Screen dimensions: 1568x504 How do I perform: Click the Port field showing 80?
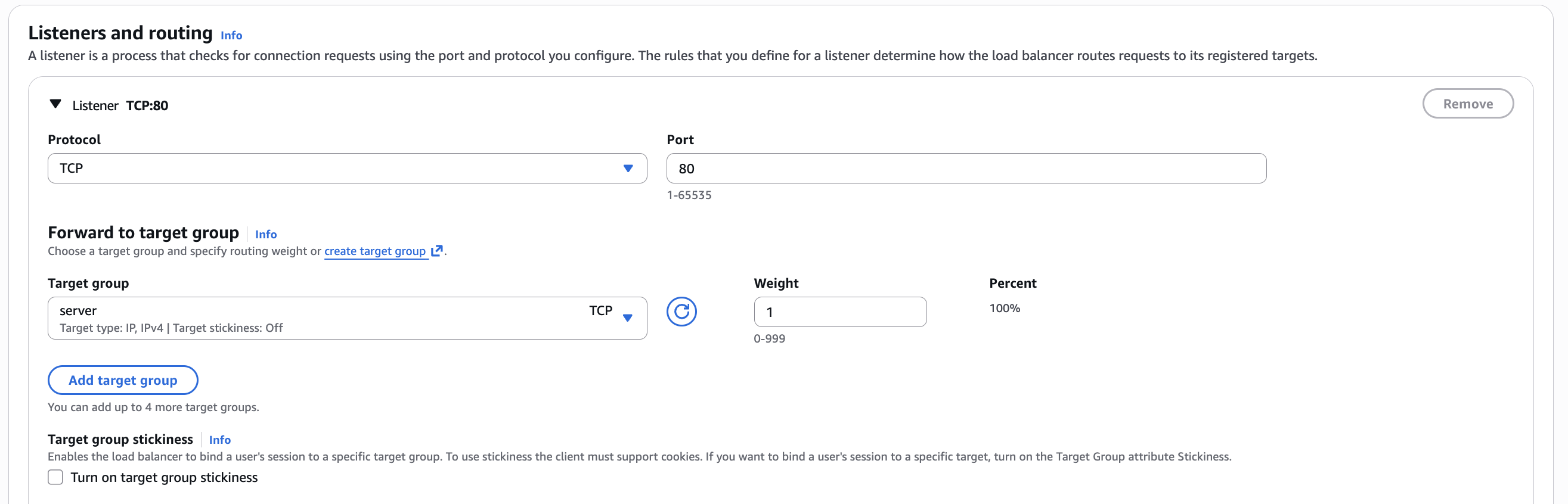[x=965, y=169]
